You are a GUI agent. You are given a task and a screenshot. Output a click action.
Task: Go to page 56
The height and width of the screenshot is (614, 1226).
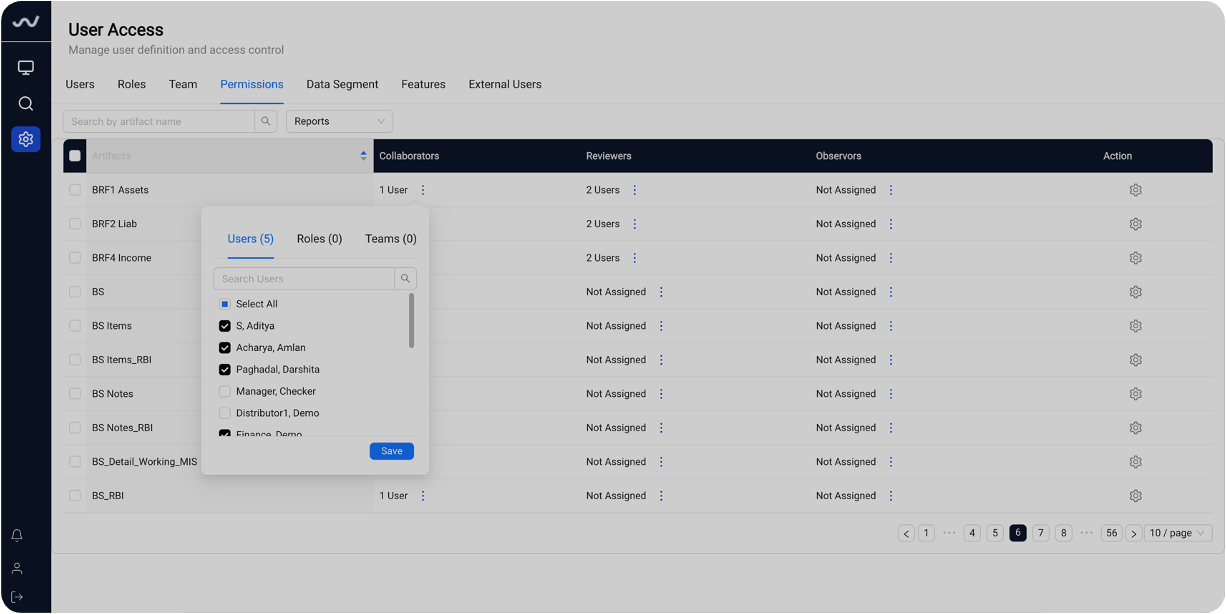point(1111,533)
